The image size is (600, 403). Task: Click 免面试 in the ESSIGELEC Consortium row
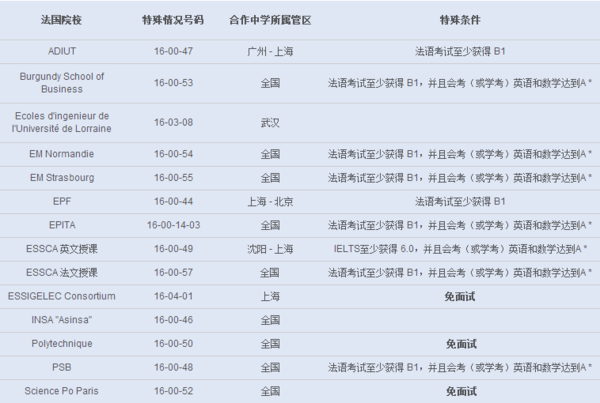(460, 296)
